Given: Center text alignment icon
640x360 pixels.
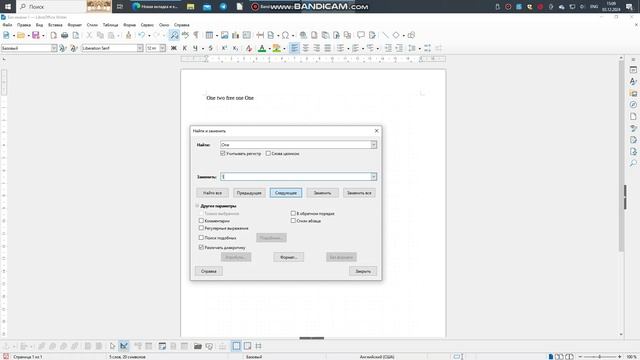Looking at the screenshot, I should [x=305, y=48].
